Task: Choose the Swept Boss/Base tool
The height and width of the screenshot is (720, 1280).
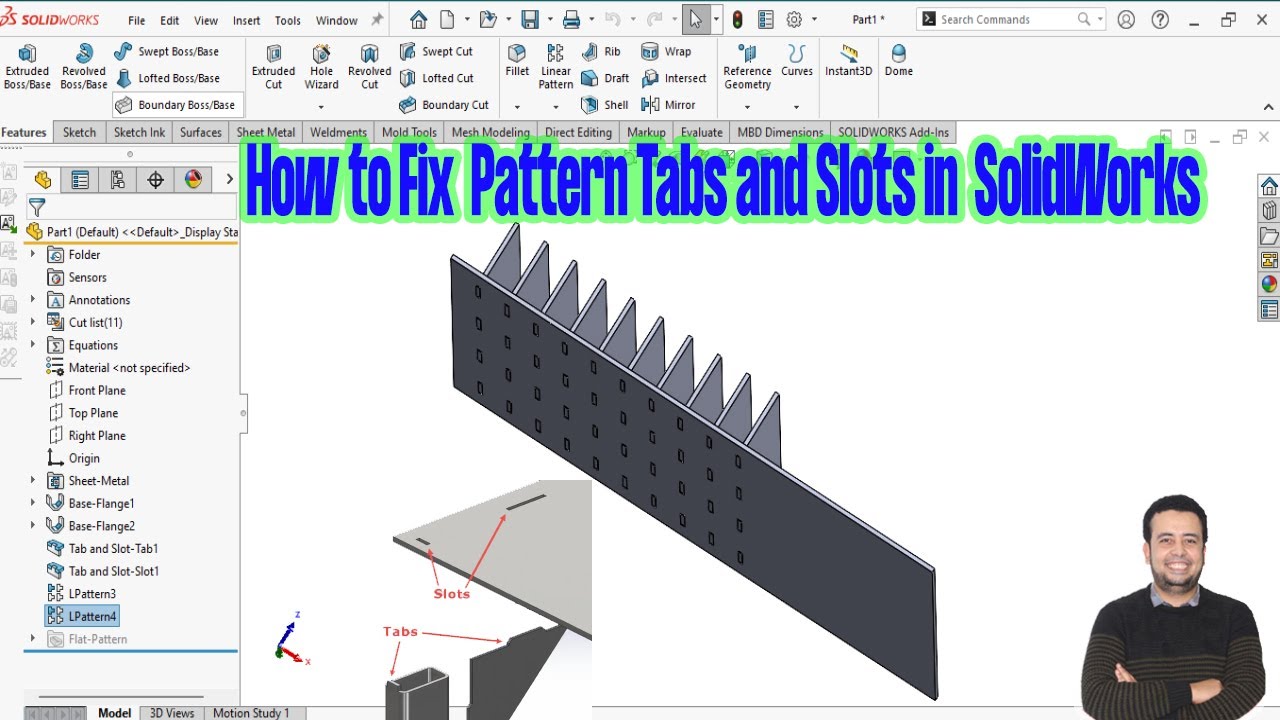Action: [x=166, y=51]
